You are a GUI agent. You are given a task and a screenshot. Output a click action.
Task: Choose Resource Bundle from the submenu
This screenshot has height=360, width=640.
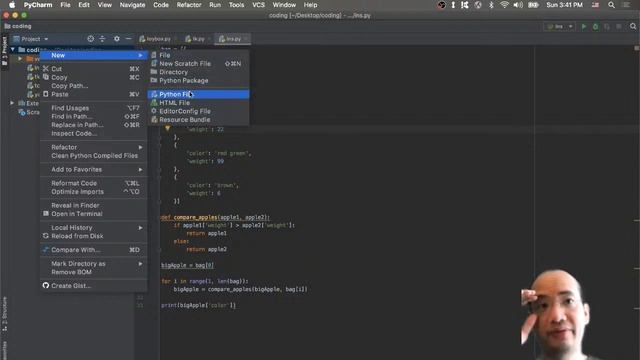tap(198, 120)
